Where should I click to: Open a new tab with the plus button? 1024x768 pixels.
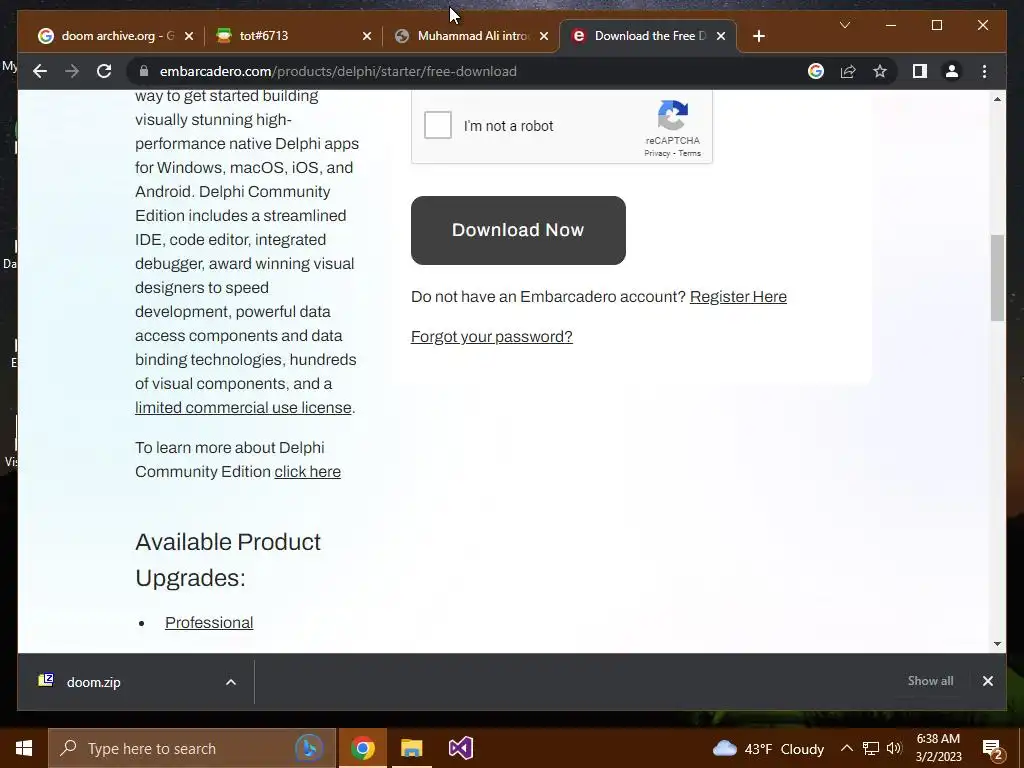pos(758,36)
